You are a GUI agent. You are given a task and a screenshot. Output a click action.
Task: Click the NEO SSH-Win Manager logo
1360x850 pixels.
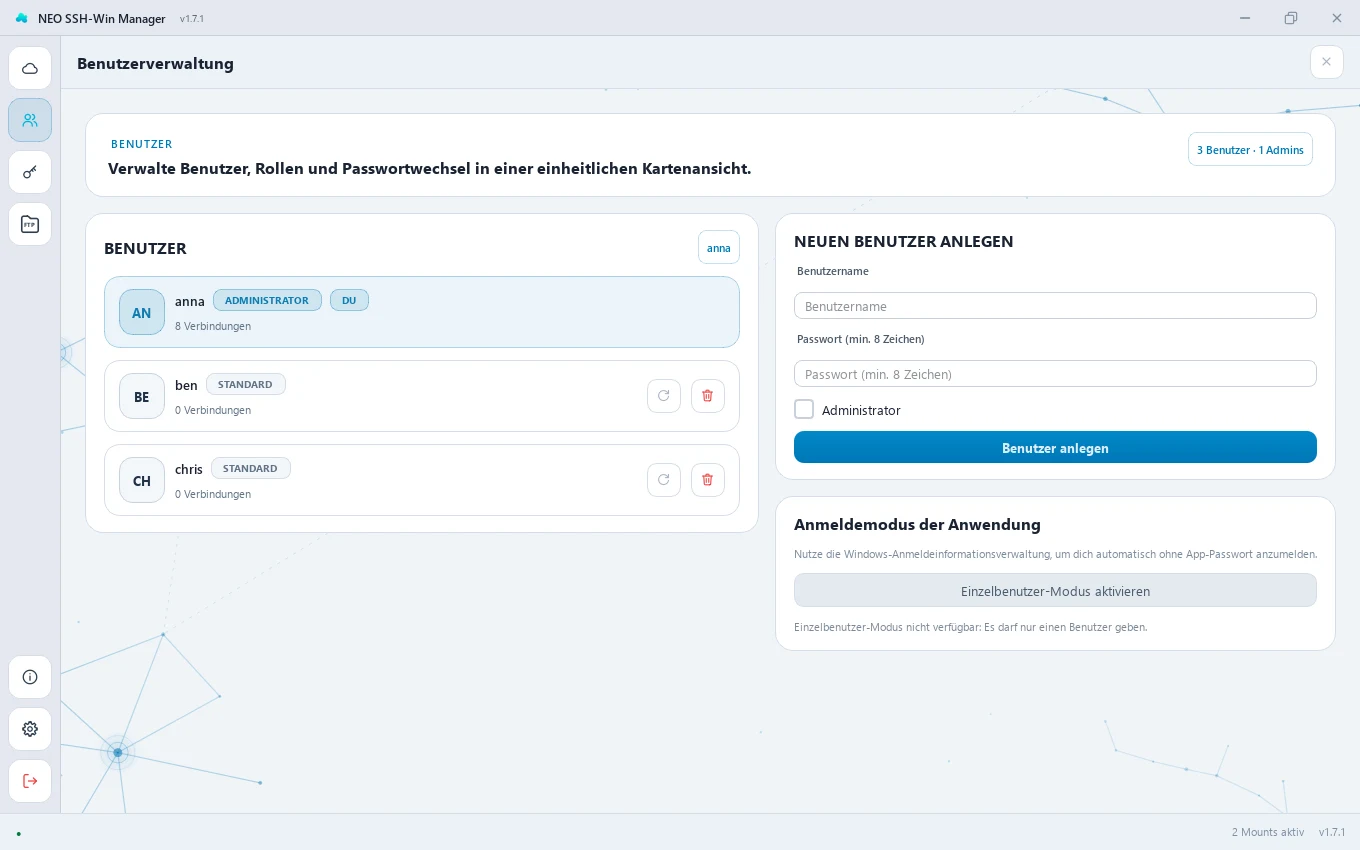click(22, 18)
